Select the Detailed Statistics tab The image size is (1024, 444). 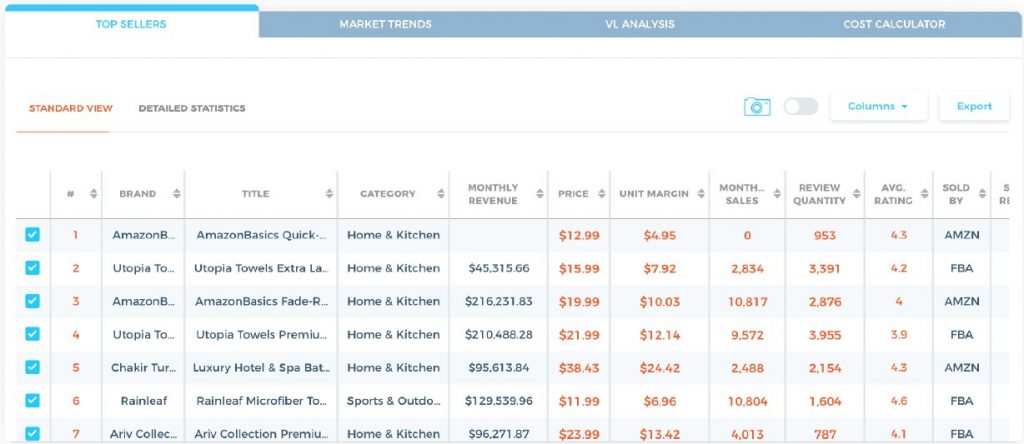pyautogui.click(x=192, y=108)
